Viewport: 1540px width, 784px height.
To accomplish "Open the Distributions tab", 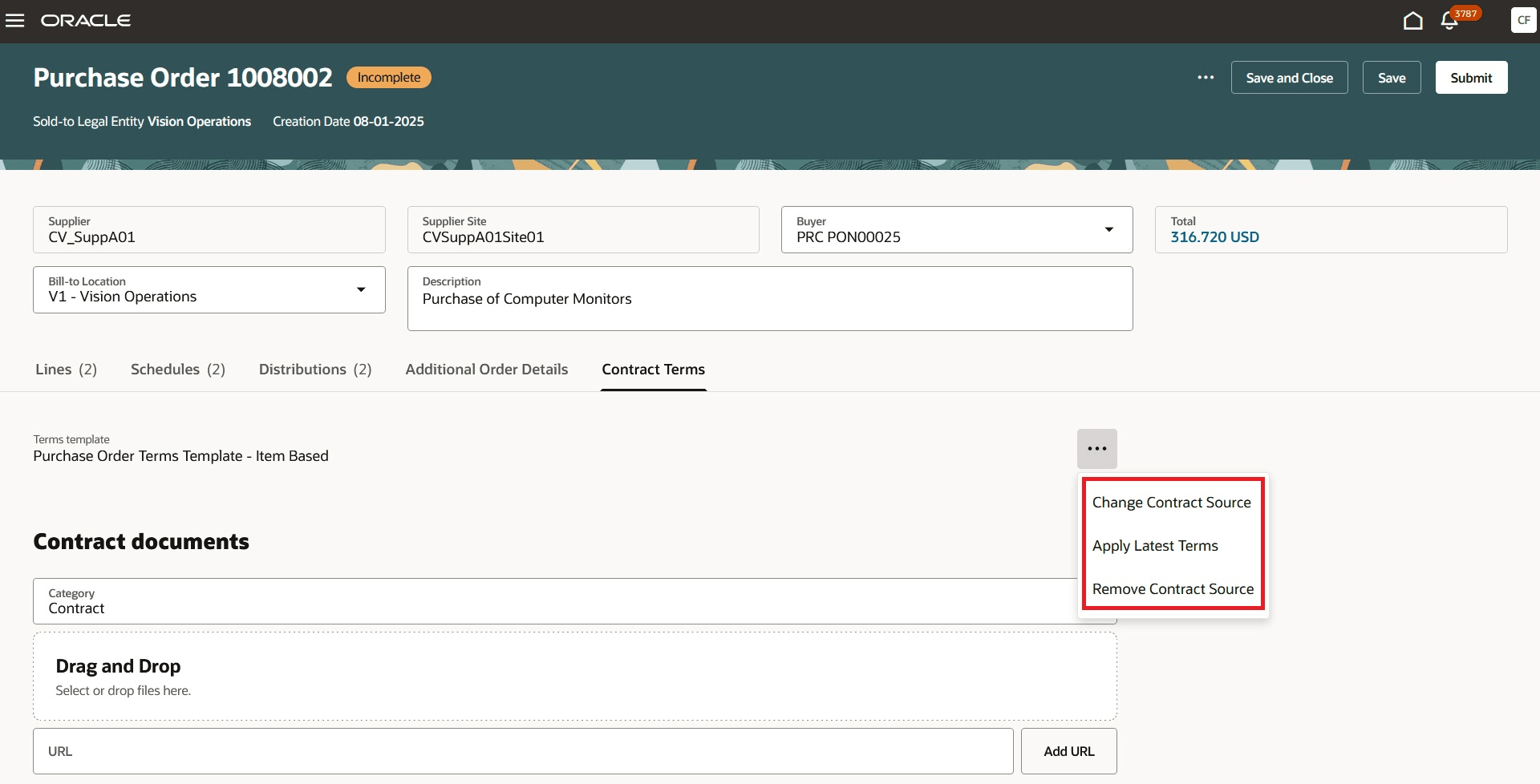I will [x=315, y=370].
